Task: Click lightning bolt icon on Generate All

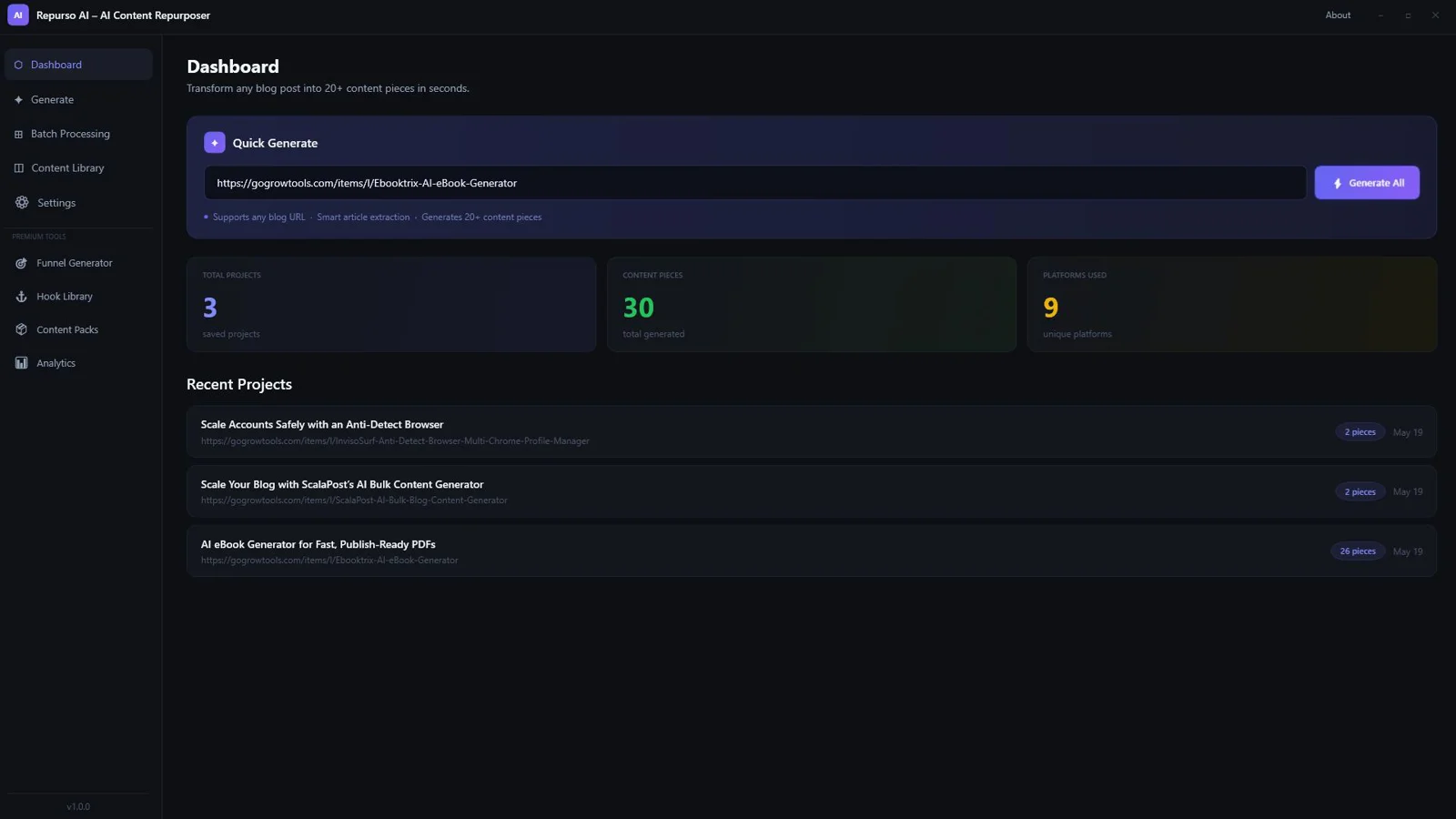Action: tap(1338, 184)
